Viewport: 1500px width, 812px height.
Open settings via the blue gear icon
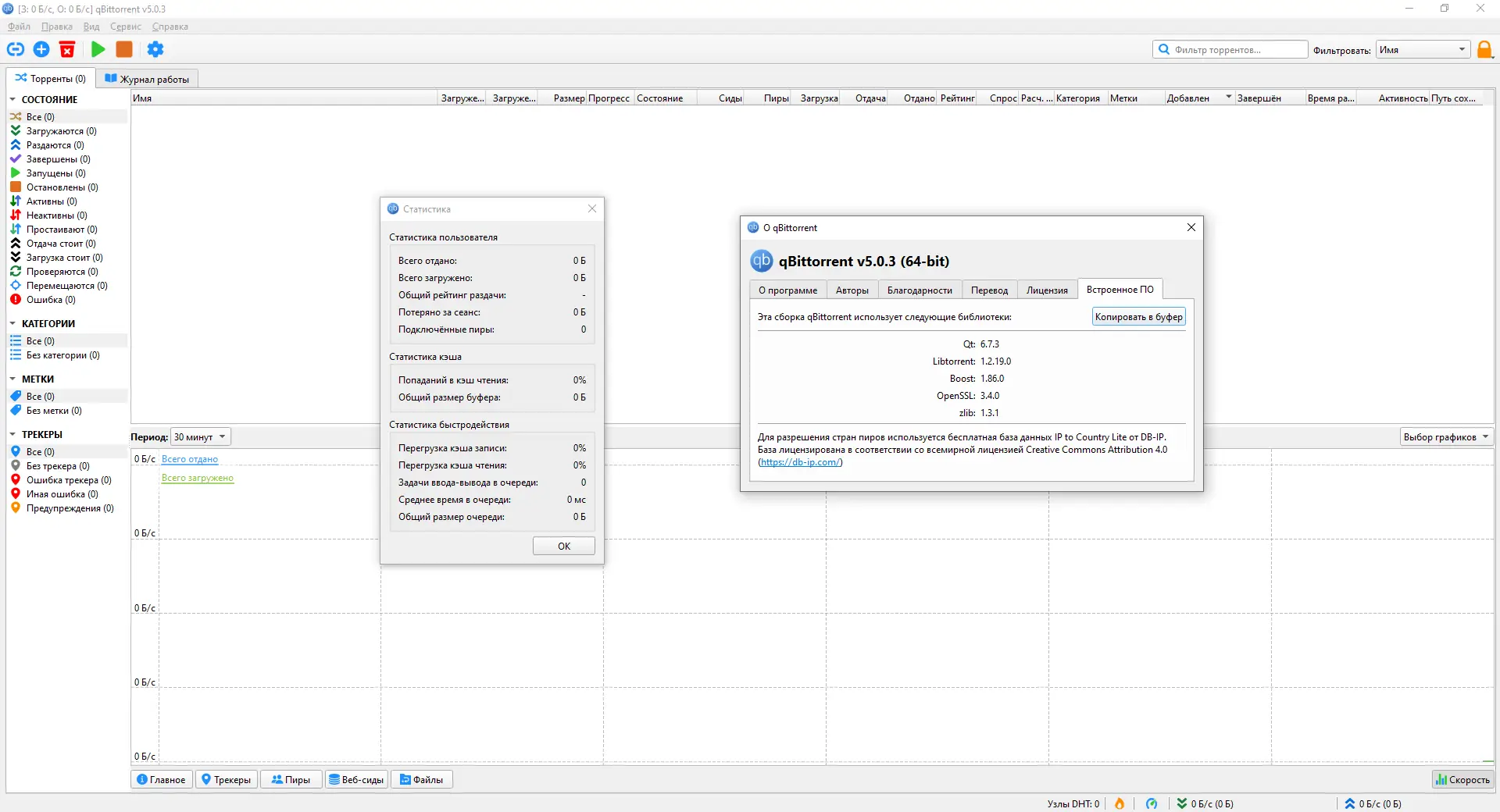155,50
